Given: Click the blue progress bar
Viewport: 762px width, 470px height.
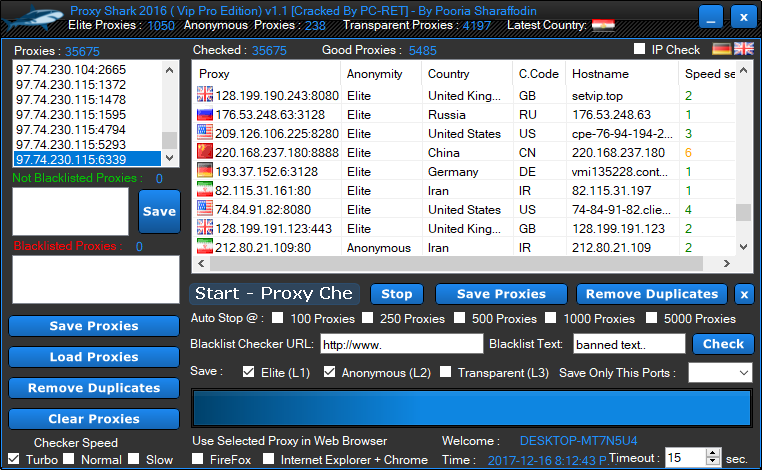Looking at the screenshot, I should click(x=471, y=411).
